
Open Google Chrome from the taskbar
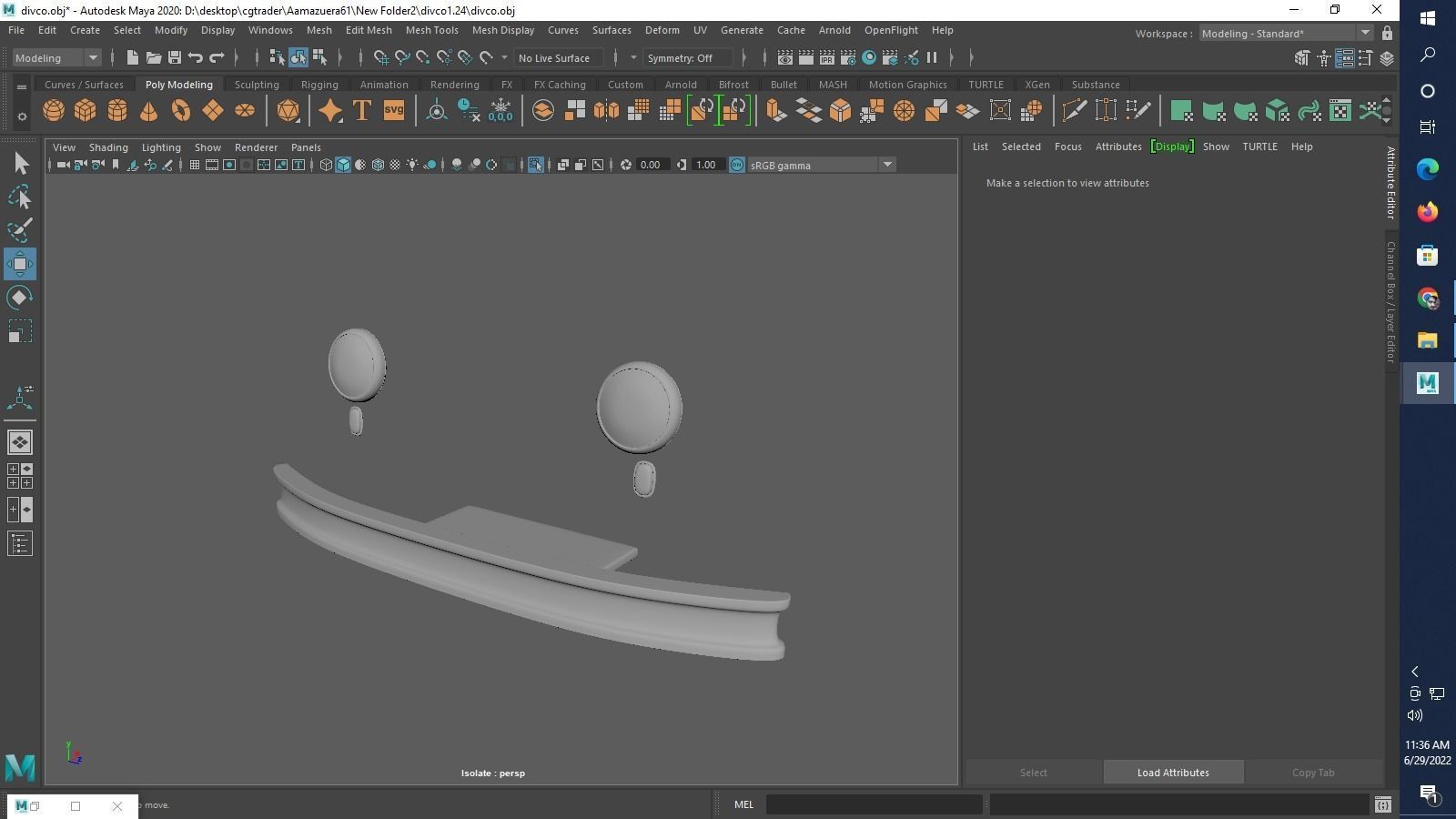[1427, 298]
